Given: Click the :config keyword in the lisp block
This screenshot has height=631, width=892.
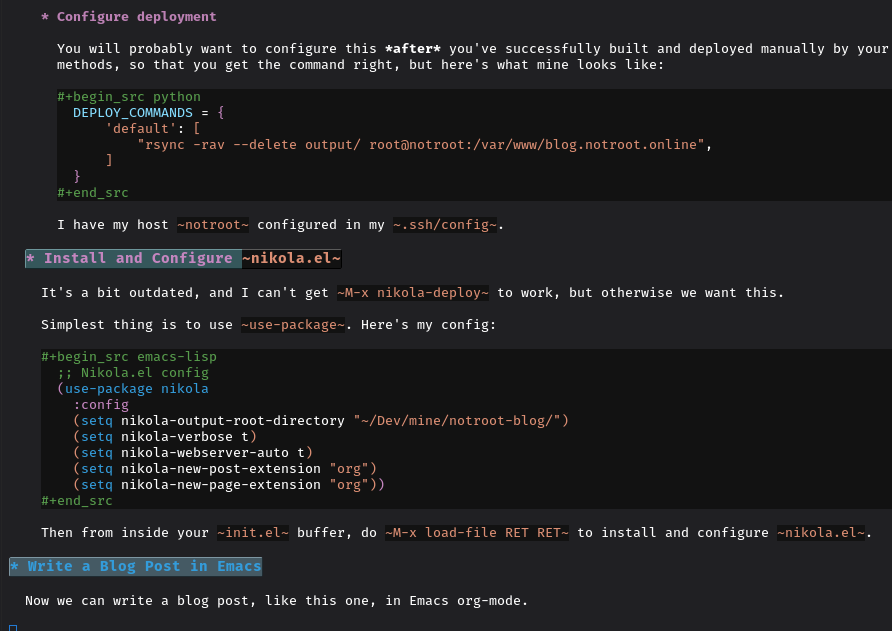Looking at the screenshot, I should tap(100, 404).
